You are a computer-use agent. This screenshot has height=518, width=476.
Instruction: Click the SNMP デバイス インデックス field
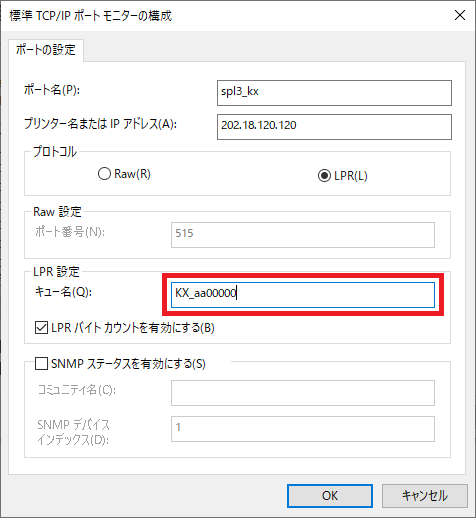coord(303,429)
